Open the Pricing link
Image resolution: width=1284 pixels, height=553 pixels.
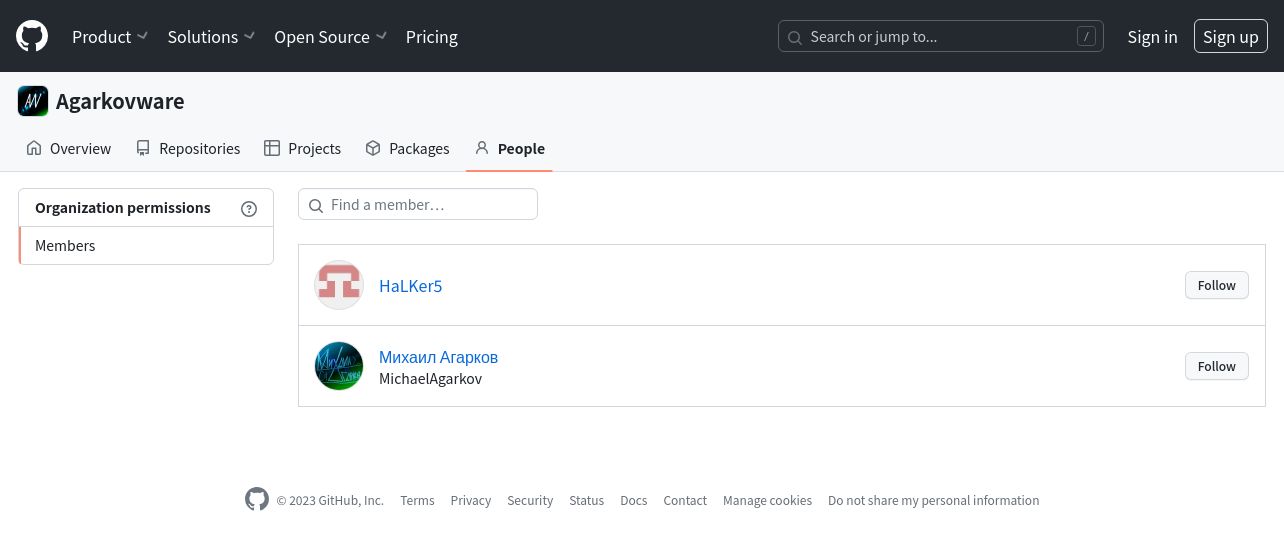[x=432, y=37]
